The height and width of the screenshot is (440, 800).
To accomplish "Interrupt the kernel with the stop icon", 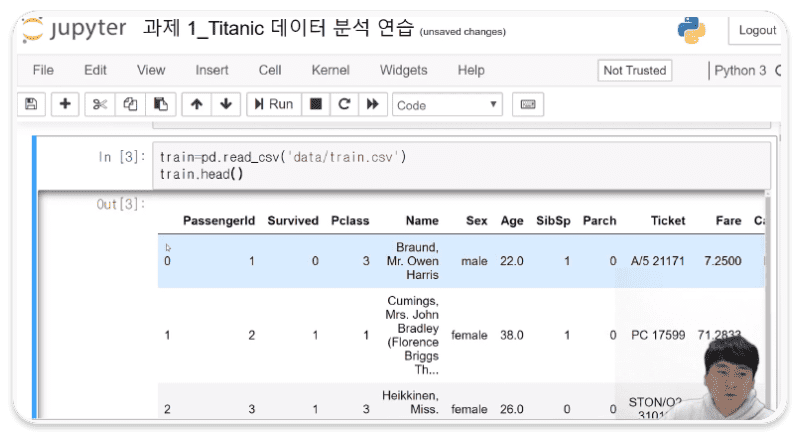I will tap(316, 104).
